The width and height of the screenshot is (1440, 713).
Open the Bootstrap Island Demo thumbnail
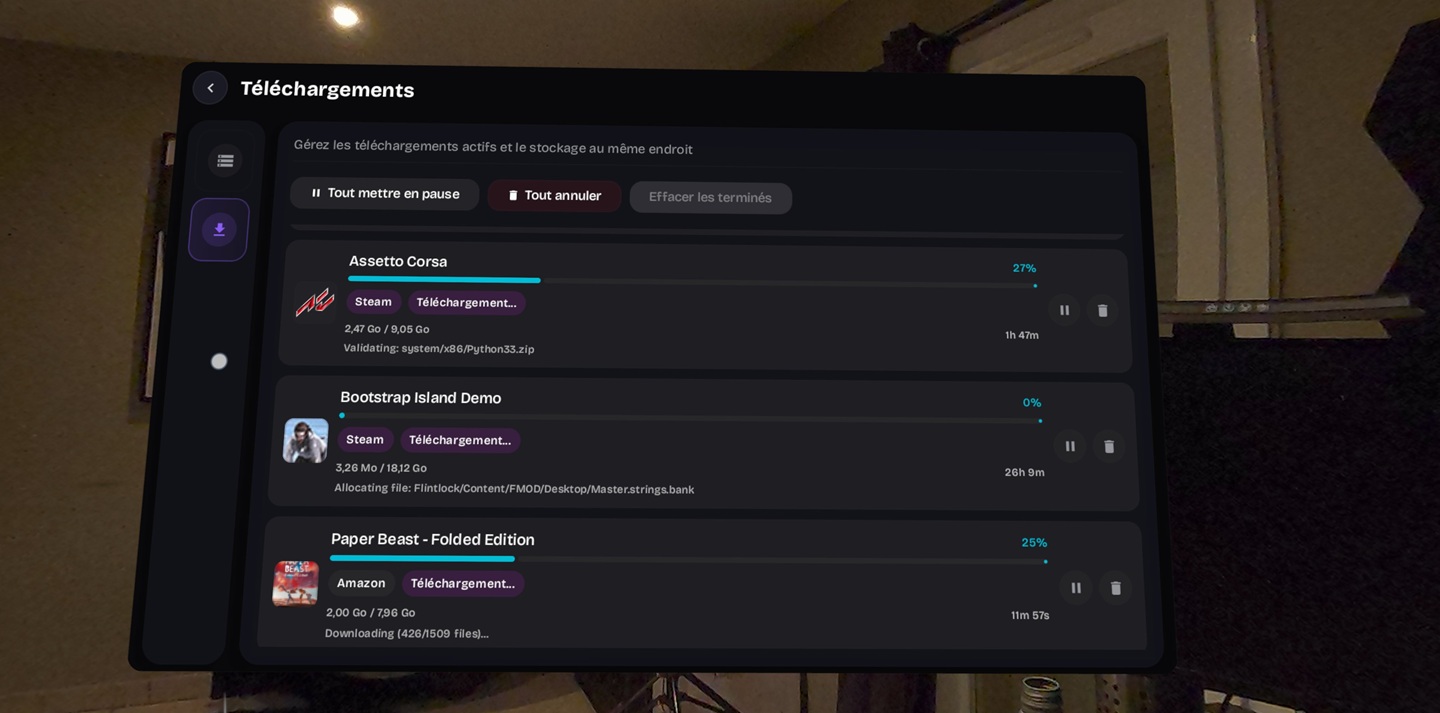(x=306, y=440)
